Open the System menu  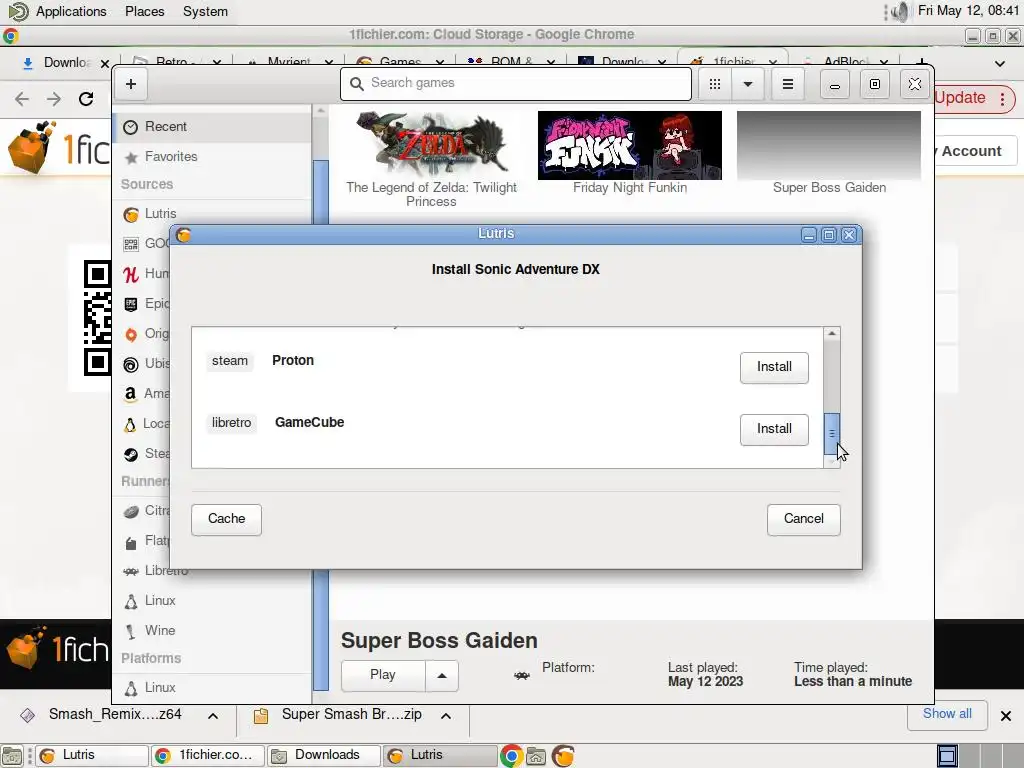pos(205,11)
